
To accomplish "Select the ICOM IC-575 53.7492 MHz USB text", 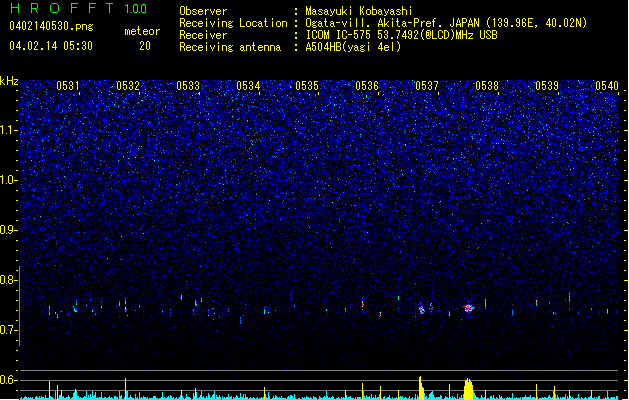I will 402,35.
